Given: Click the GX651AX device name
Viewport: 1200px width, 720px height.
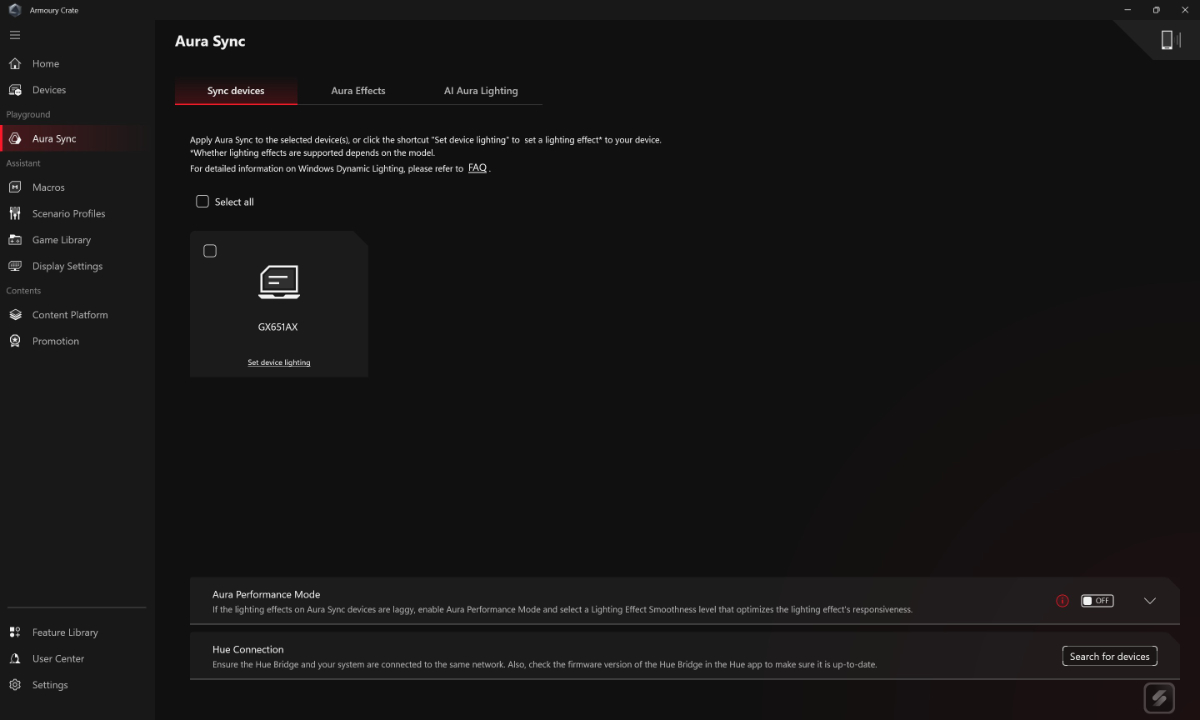Looking at the screenshot, I should click(278, 327).
